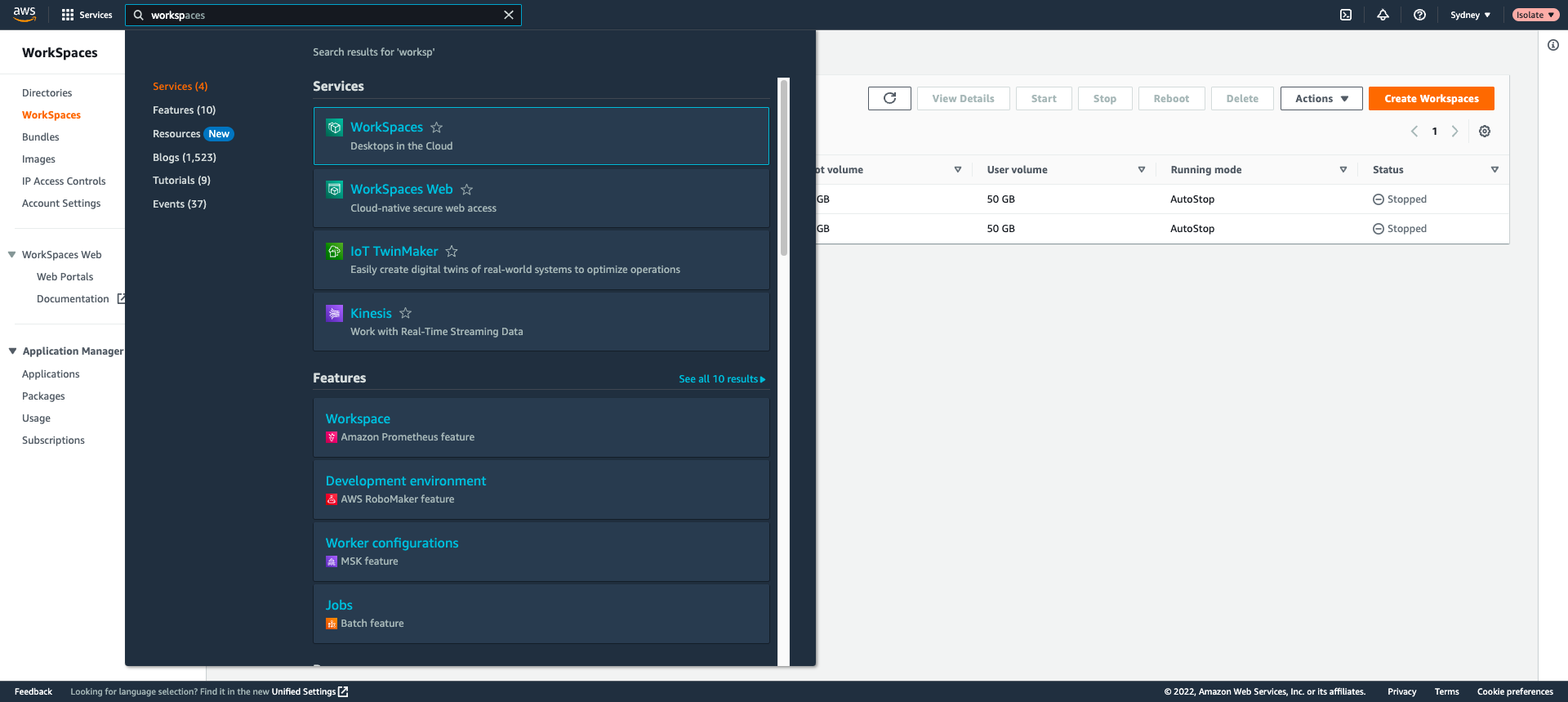This screenshot has height=702, width=1568.
Task: Click the WorkSpaces service icon
Action: pos(335,127)
